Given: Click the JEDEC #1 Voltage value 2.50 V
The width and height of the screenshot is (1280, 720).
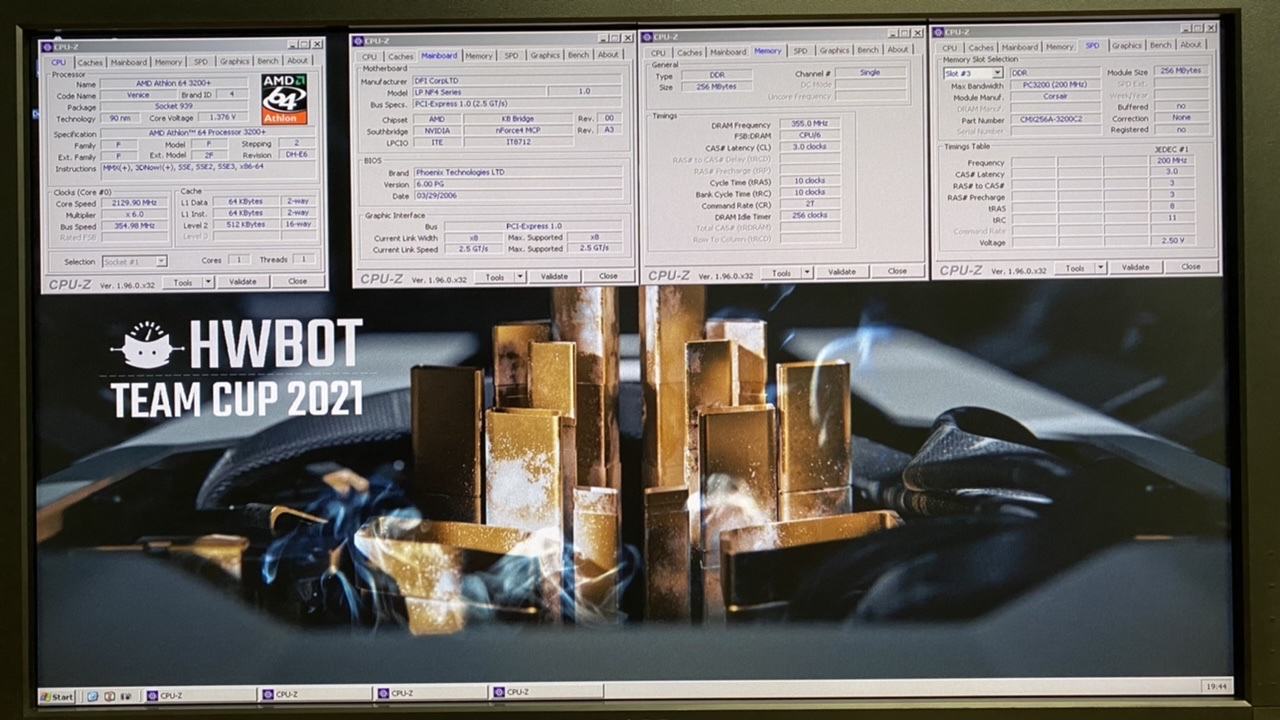Looking at the screenshot, I should click(x=1171, y=241).
